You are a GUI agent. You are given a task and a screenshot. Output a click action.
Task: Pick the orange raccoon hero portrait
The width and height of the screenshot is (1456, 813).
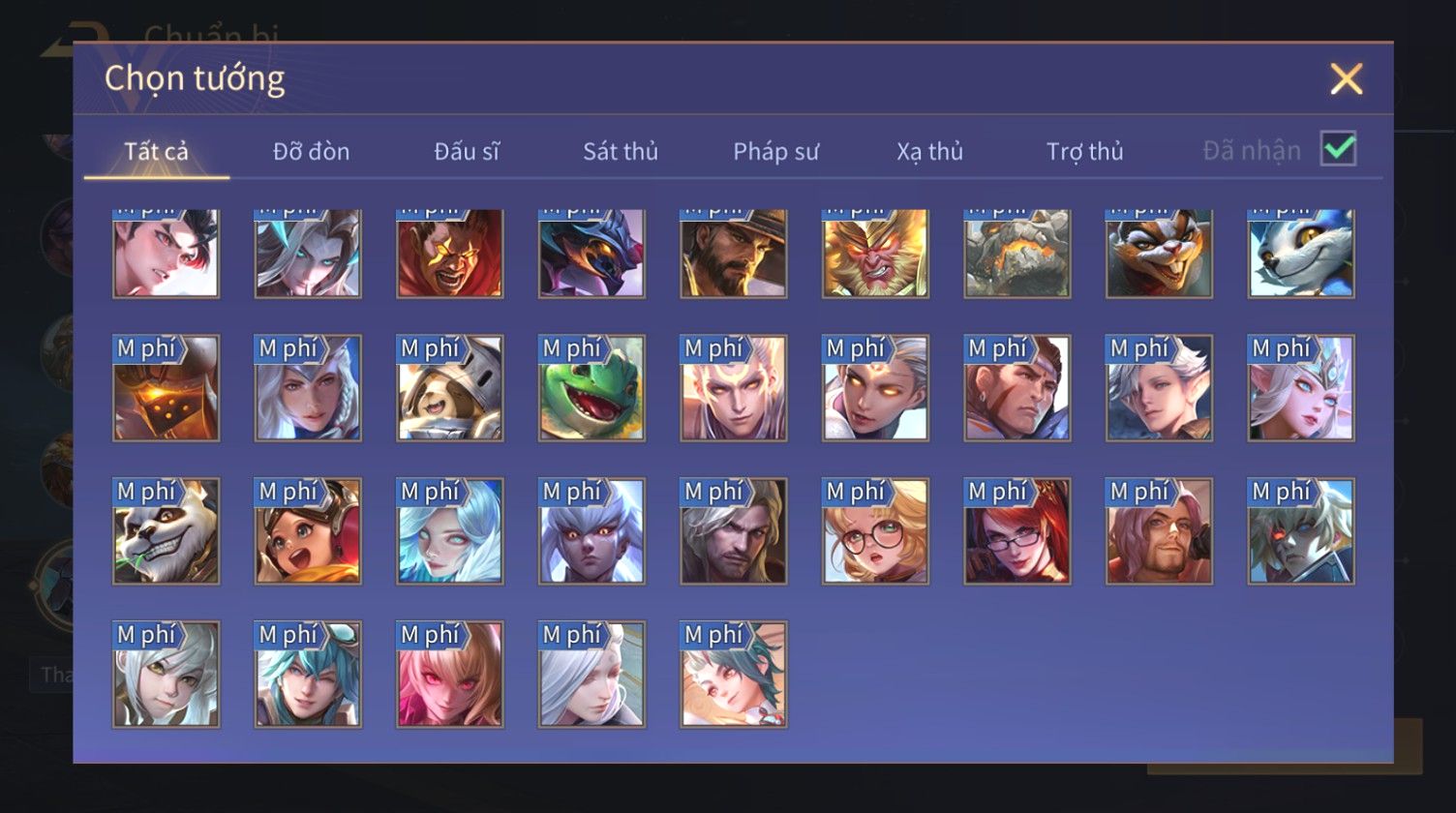[1159, 254]
